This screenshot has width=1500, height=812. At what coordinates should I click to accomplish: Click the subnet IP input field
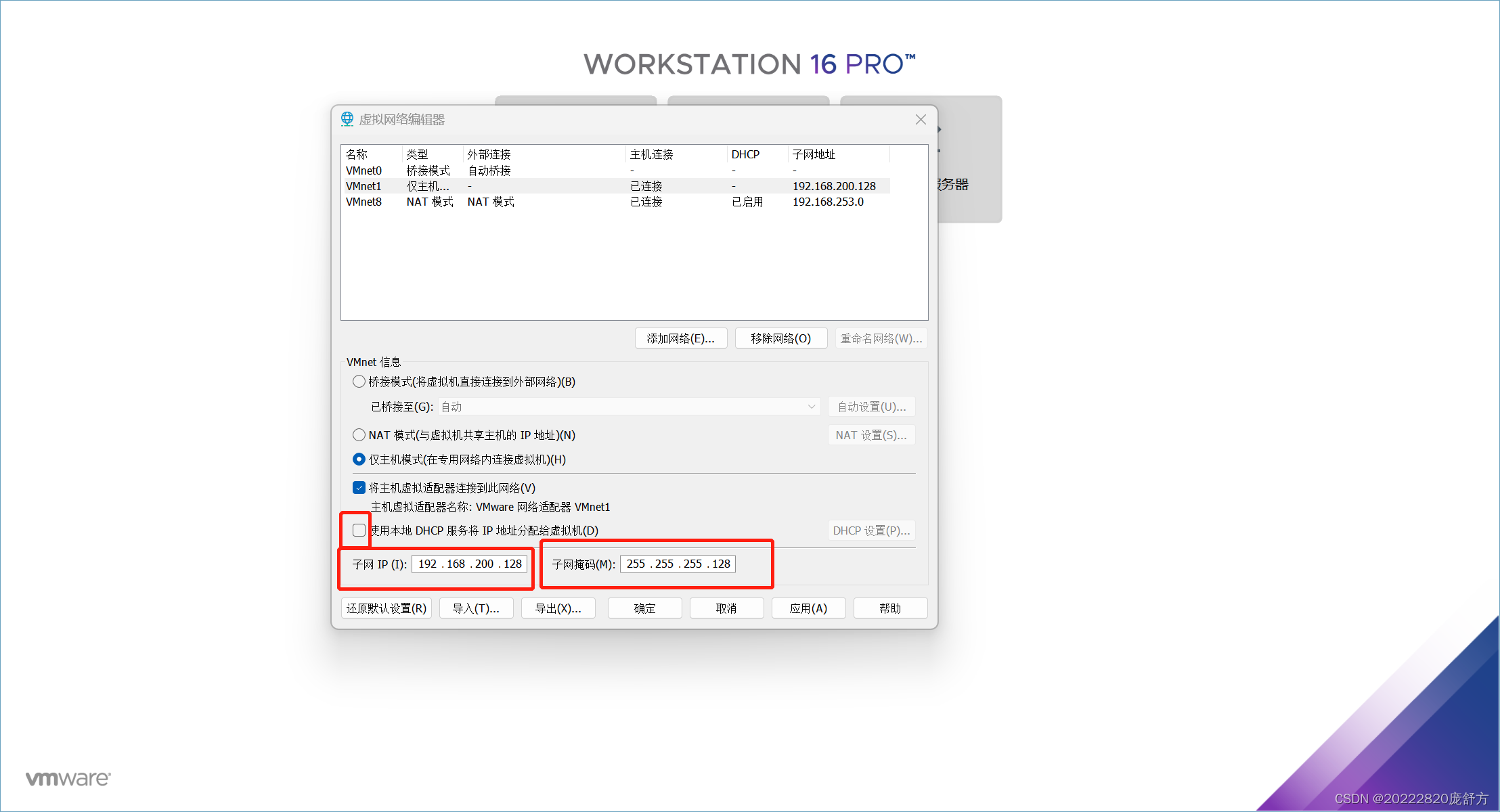(470, 564)
